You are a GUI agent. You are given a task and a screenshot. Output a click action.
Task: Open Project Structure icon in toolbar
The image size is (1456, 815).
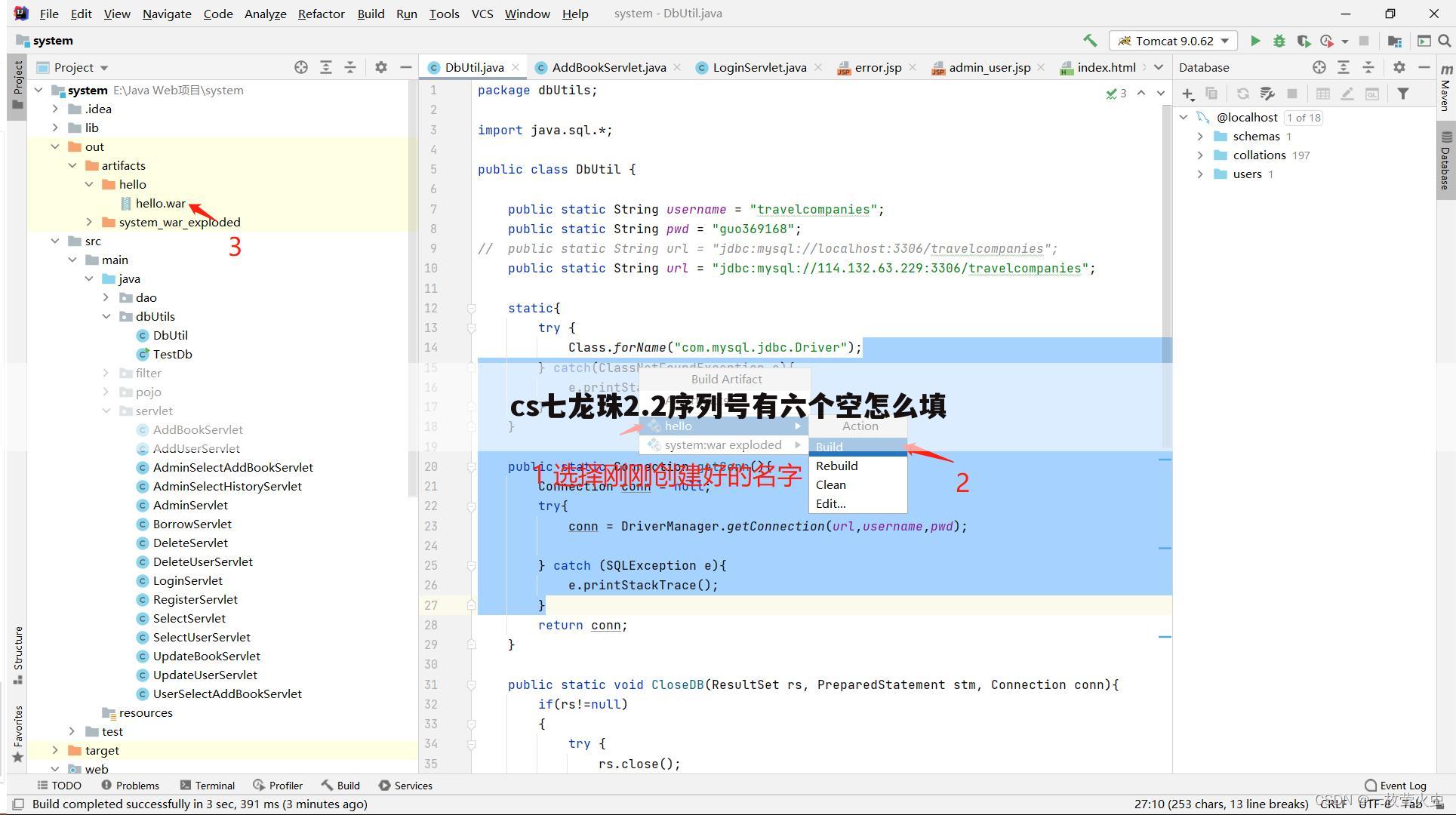coord(1394,41)
